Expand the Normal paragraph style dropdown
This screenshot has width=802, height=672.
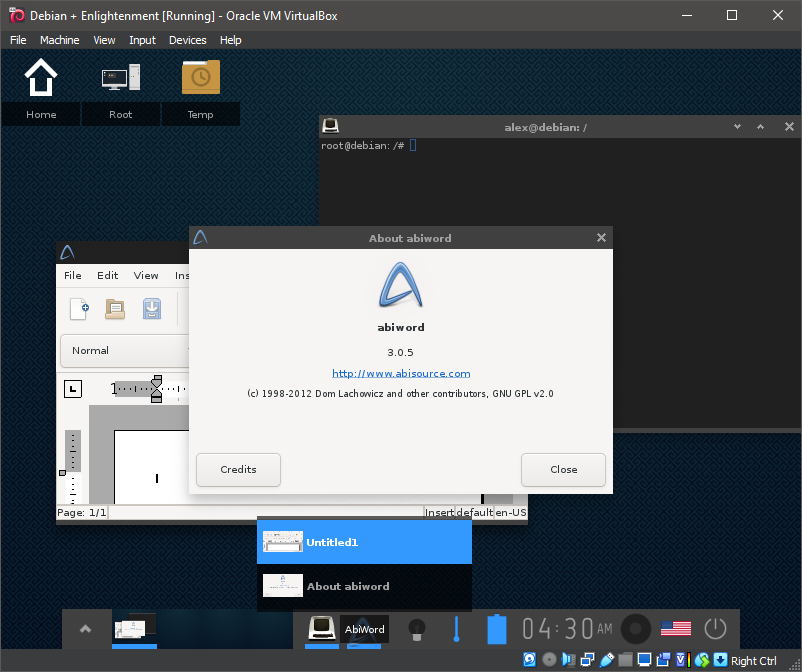point(125,351)
